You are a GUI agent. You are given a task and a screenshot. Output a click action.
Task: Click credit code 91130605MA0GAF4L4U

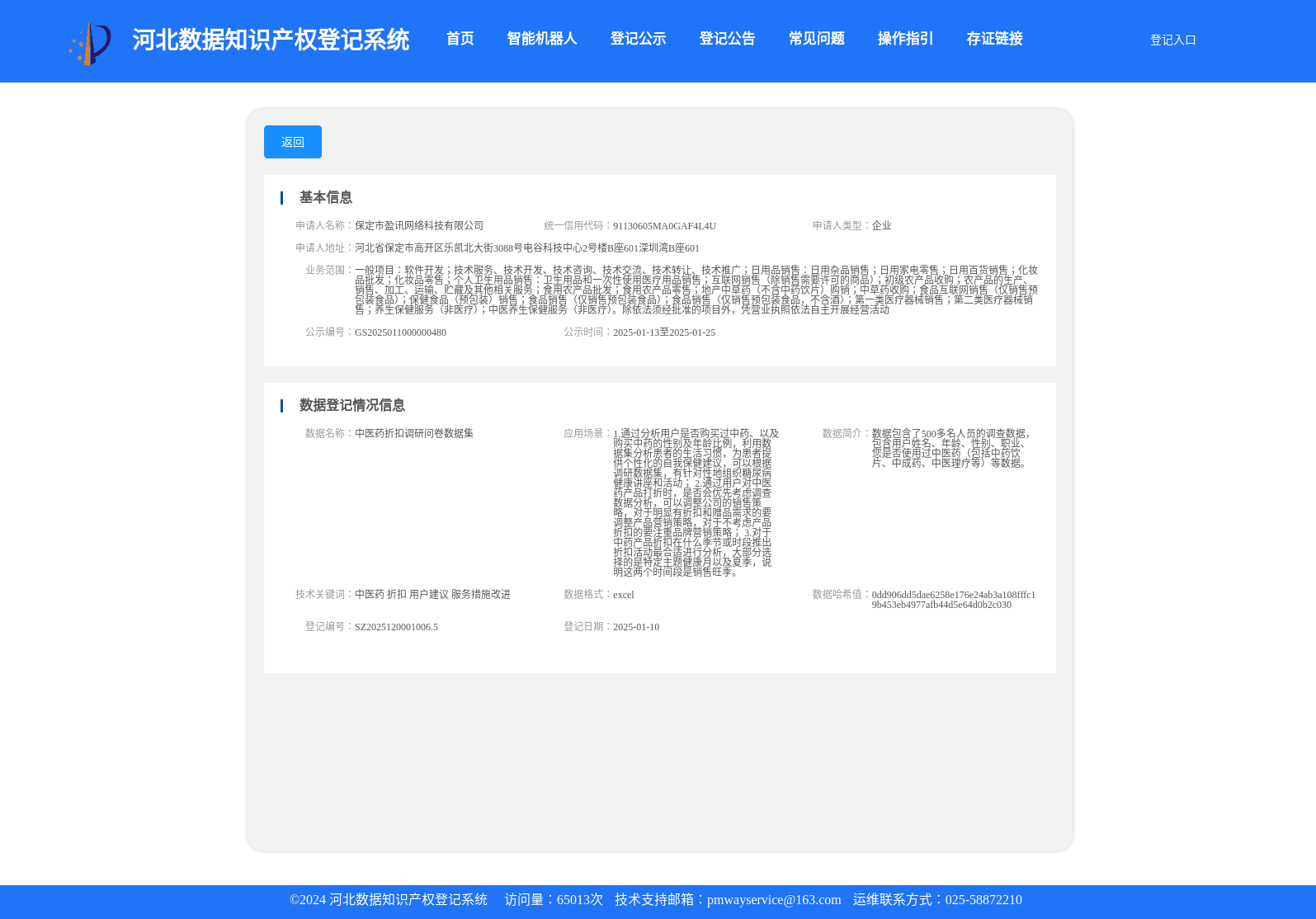click(x=664, y=226)
